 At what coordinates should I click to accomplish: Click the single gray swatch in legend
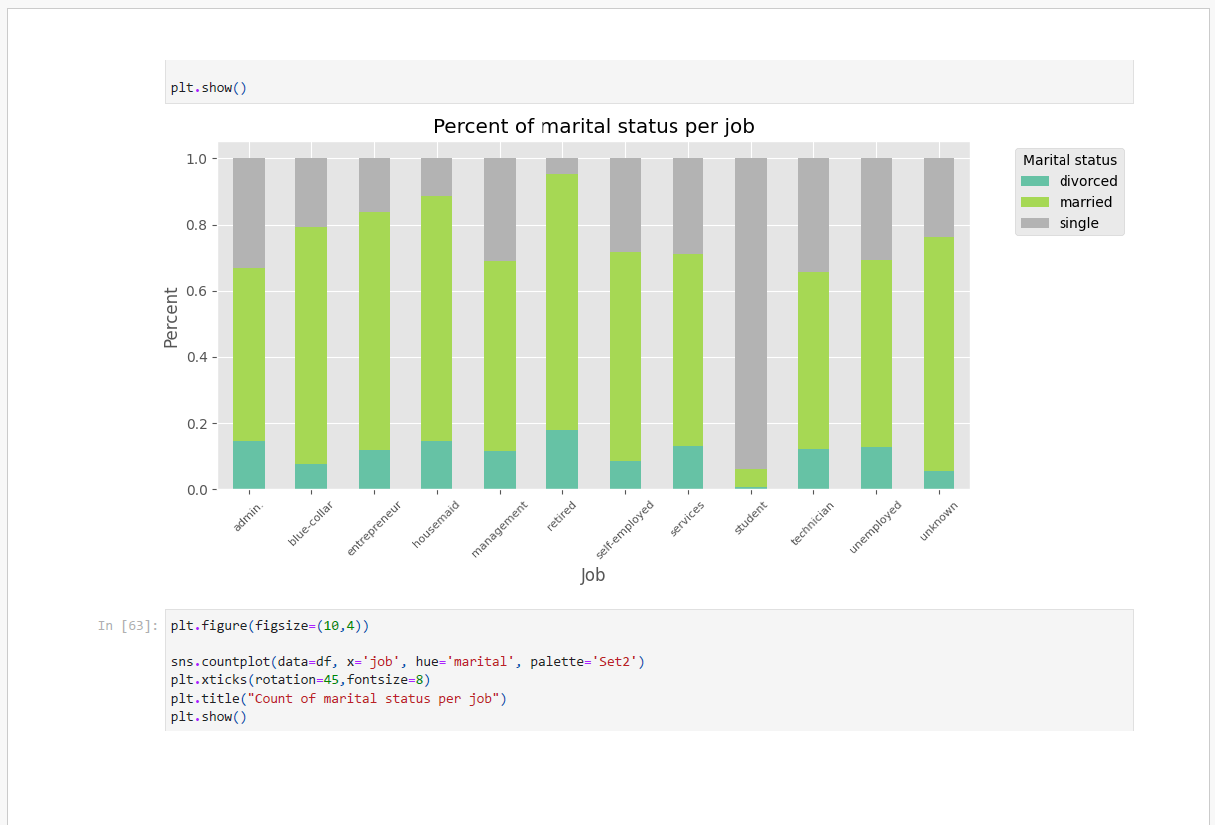pos(1035,223)
